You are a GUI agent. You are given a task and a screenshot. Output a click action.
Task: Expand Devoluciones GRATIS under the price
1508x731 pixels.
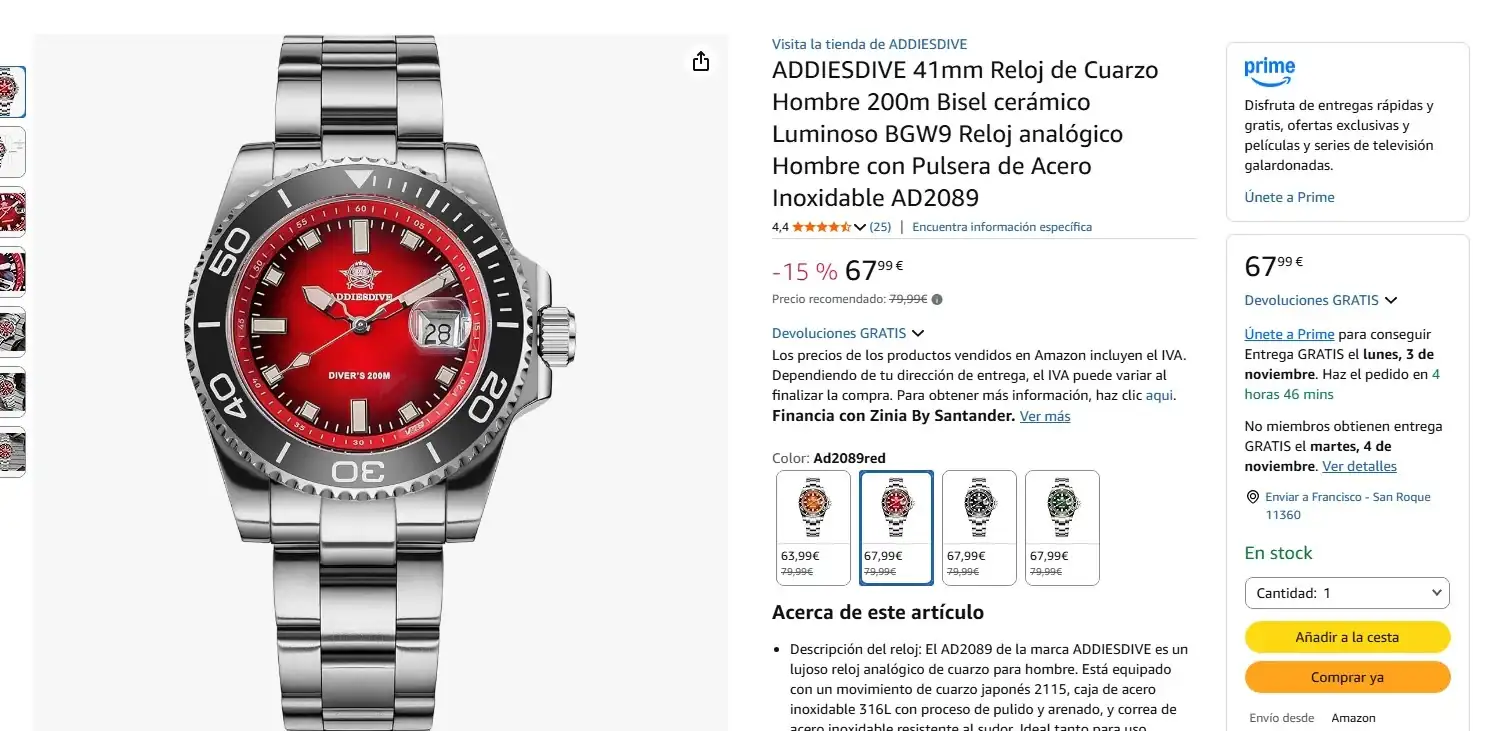point(848,333)
